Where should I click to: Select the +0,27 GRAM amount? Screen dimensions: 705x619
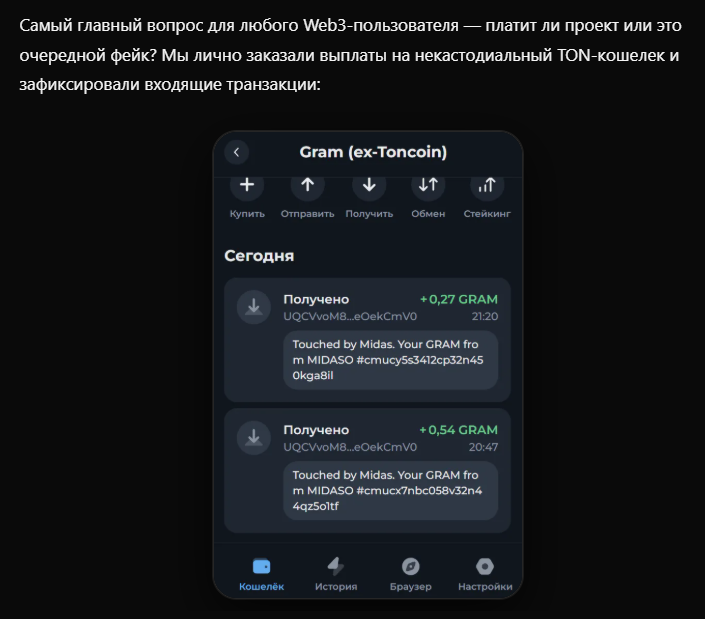(459, 299)
